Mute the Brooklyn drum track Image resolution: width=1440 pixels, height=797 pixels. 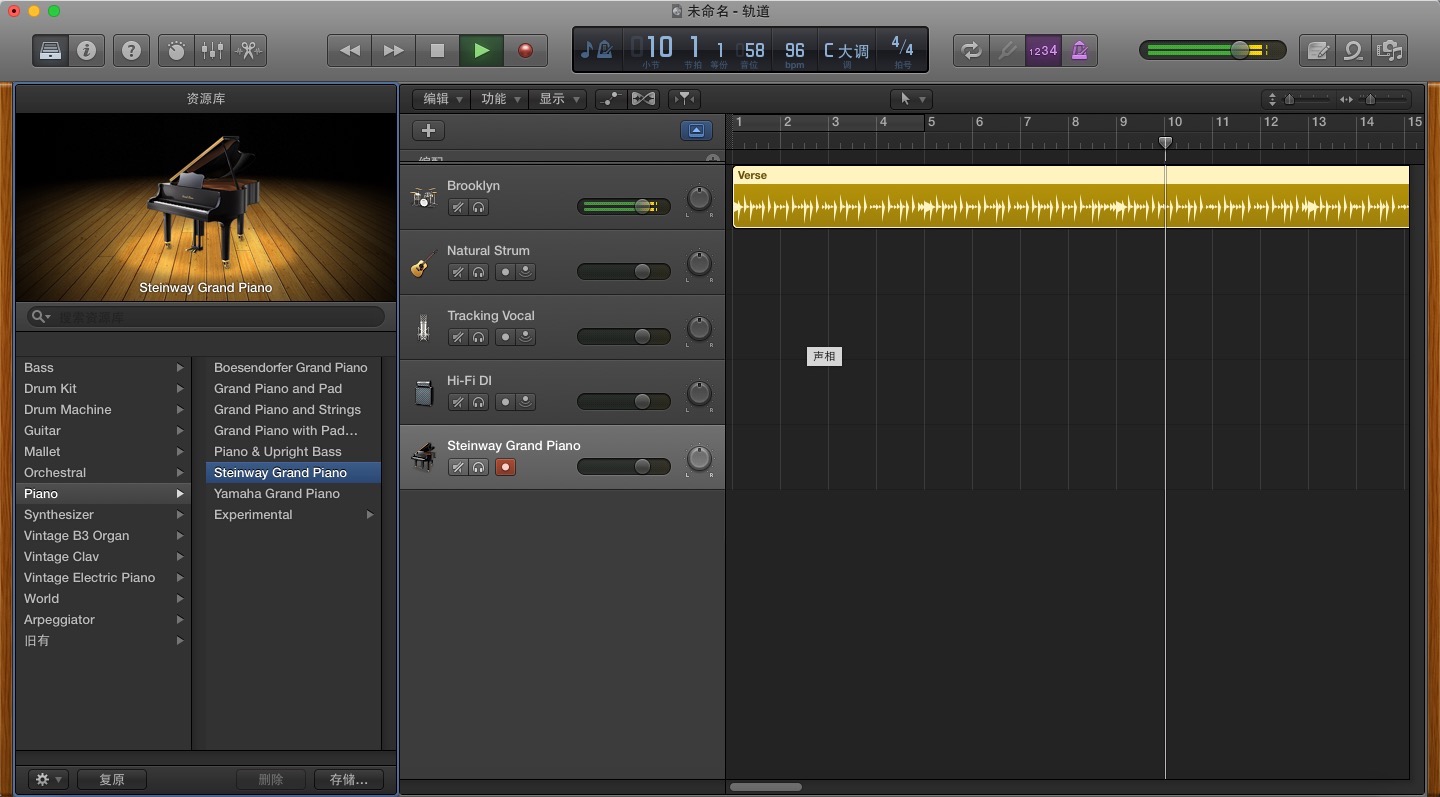(458, 207)
